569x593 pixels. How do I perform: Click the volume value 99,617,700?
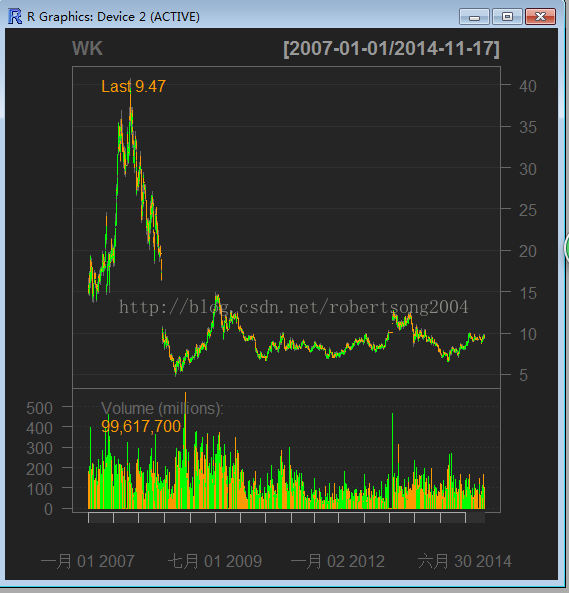[141, 426]
